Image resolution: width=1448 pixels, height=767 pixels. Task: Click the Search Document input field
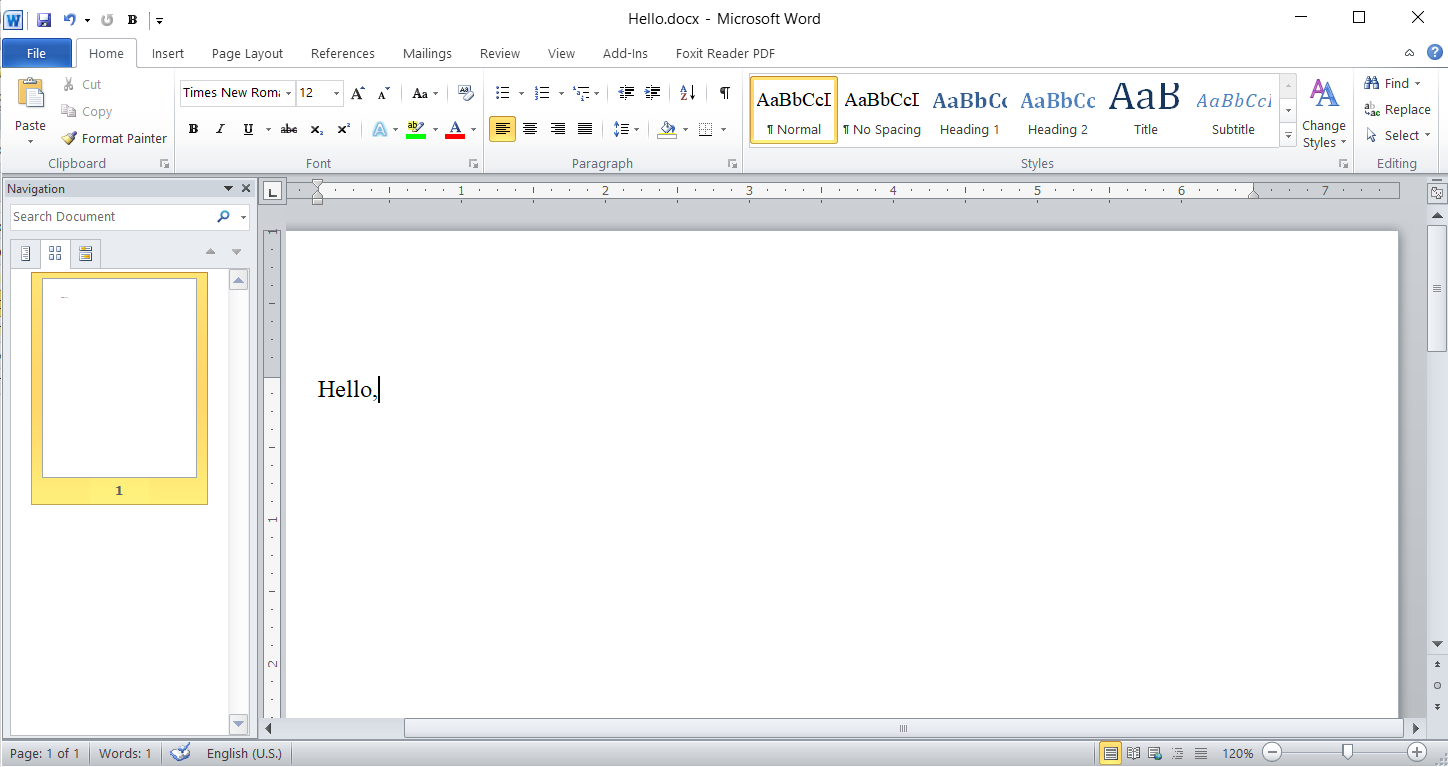coord(110,217)
